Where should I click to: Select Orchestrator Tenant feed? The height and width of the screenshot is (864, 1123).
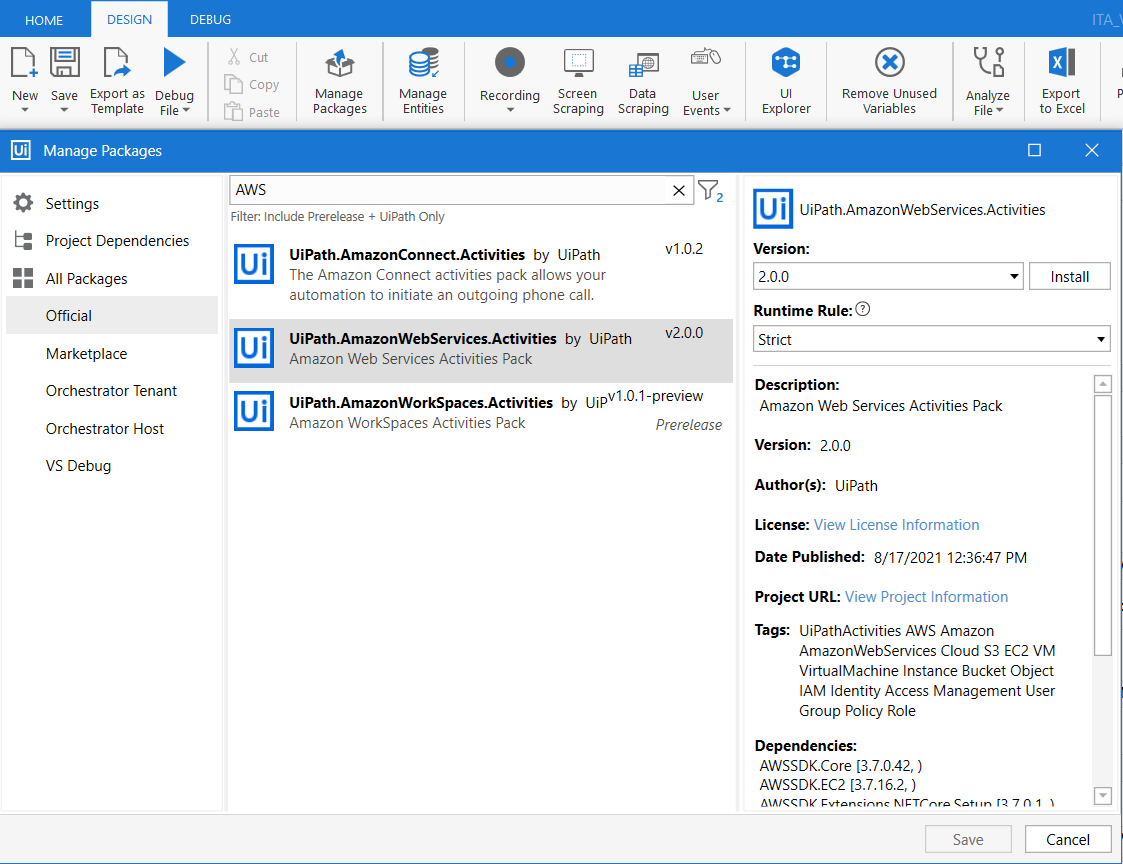pos(111,390)
